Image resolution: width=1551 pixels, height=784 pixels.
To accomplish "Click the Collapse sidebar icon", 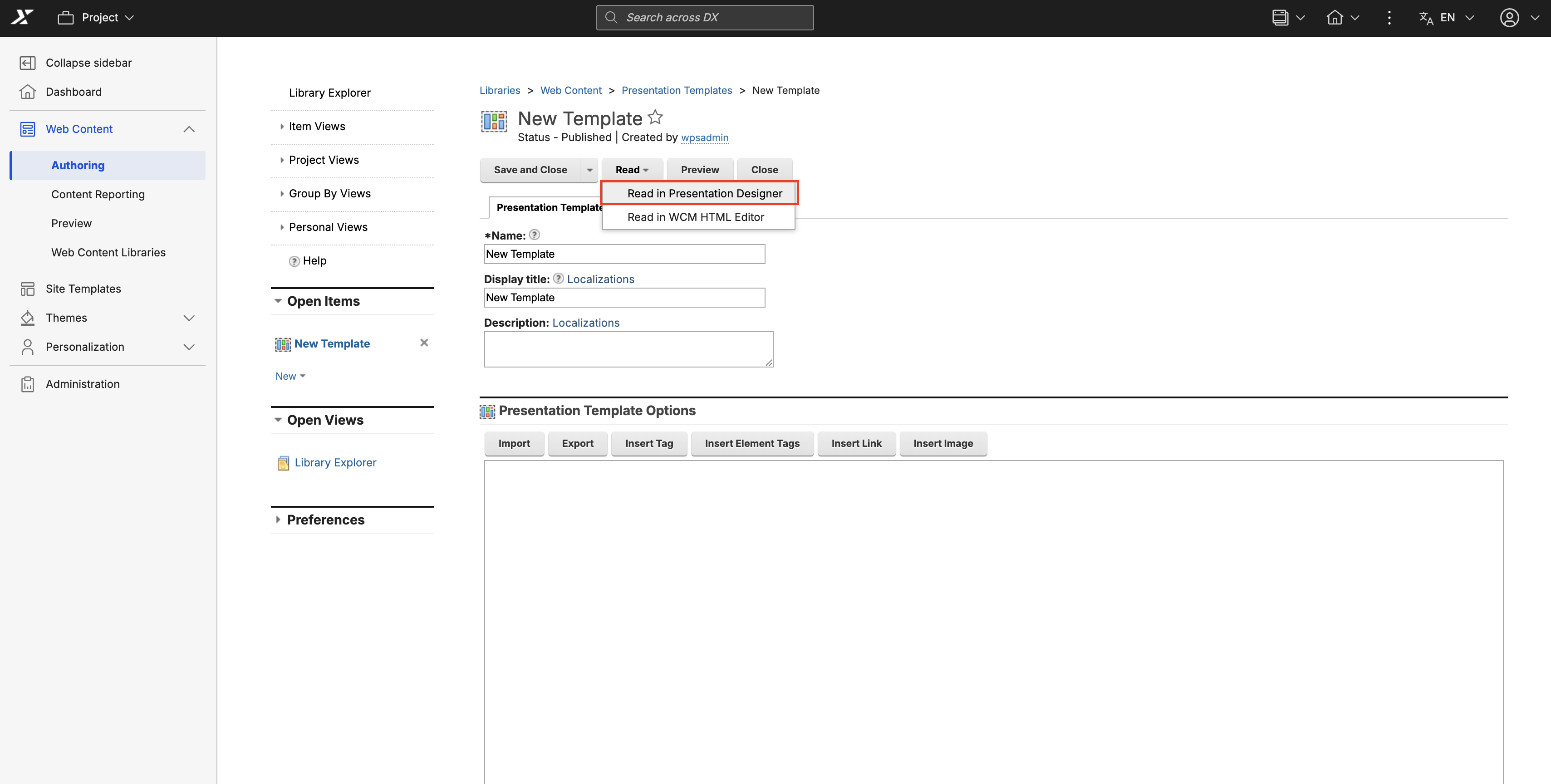I will tap(27, 63).
